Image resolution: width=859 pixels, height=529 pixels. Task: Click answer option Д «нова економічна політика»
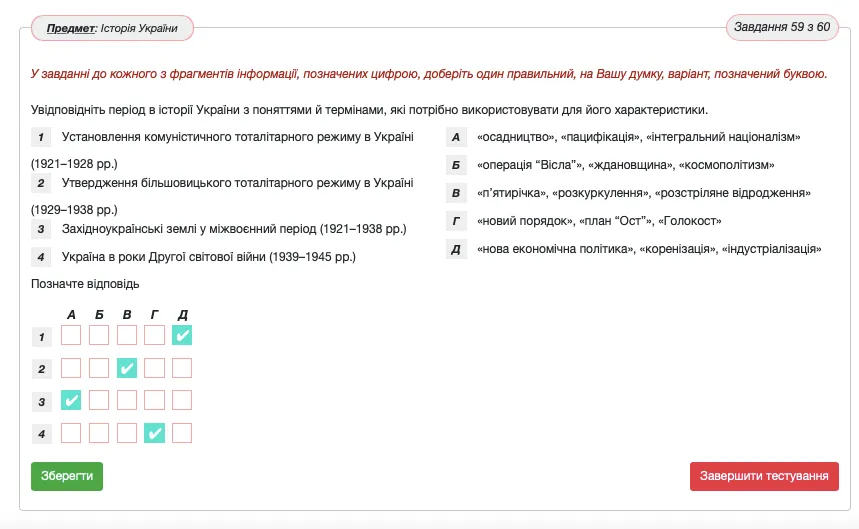648,249
